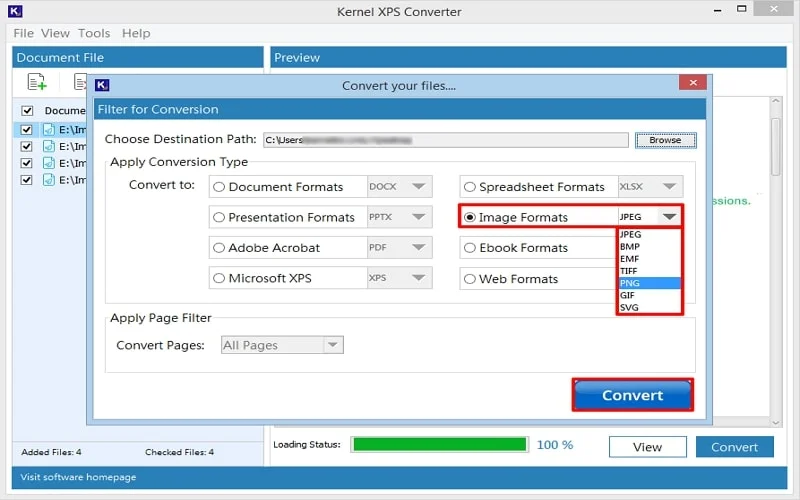This screenshot has width=800, height=500.
Task: Click the Checked Files: 4 status text
Action: pyautogui.click(x=180, y=452)
